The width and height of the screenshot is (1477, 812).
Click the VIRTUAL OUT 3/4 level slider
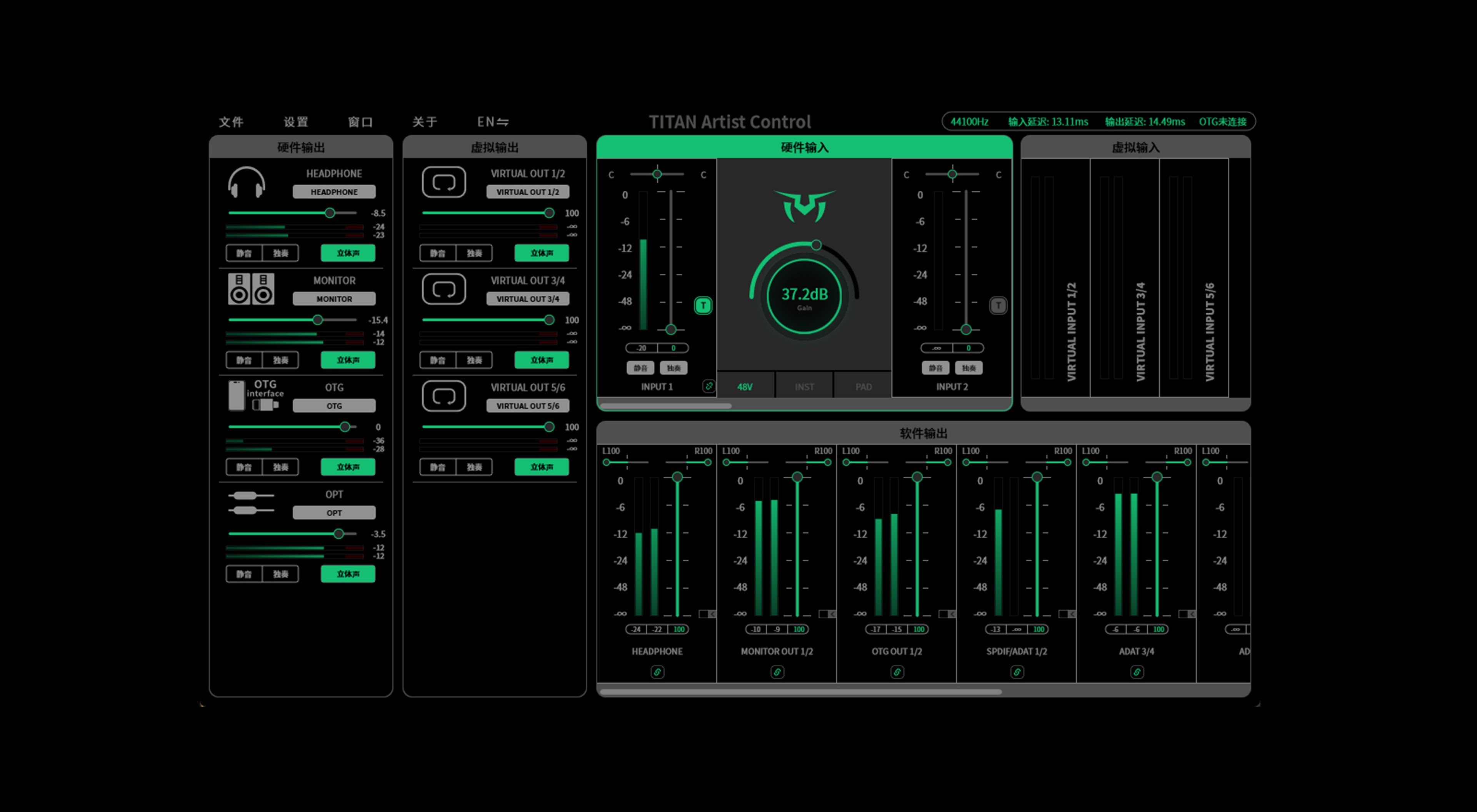coord(488,320)
